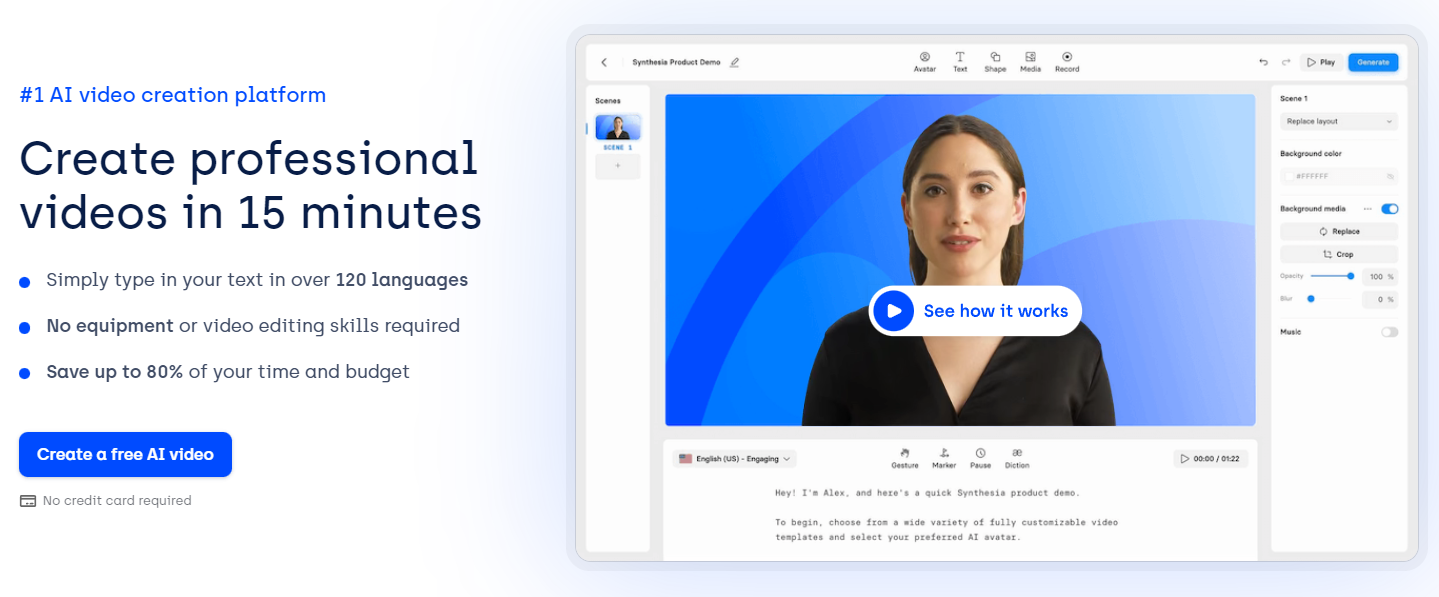Click the Play button in the top bar

(x=1321, y=62)
